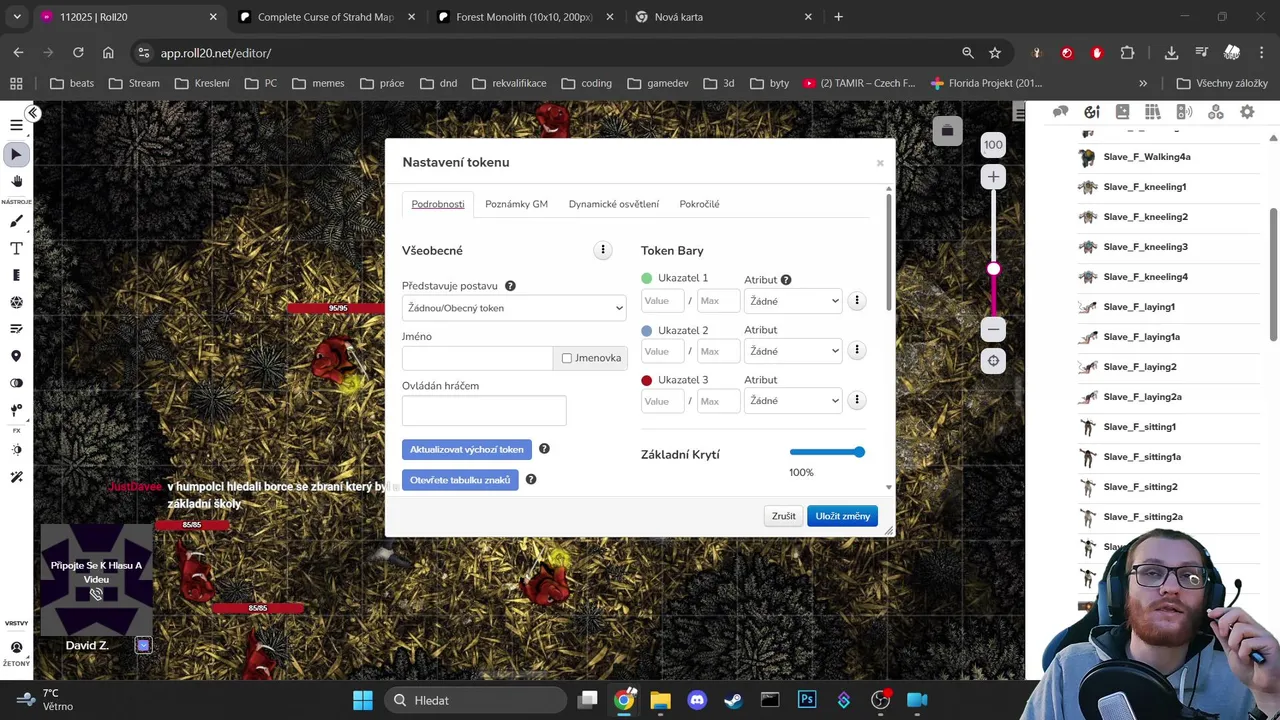Image resolution: width=1280 pixels, height=720 pixels.
Task: Open the Žetony layer selector icon
Action: coord(16,647)
